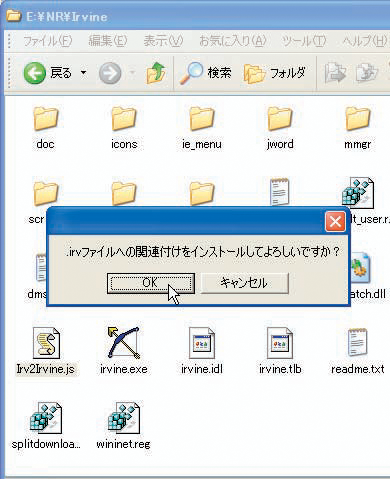Go back with the 戻る button
The image size is (390, 479).
[x=47, y=73]
